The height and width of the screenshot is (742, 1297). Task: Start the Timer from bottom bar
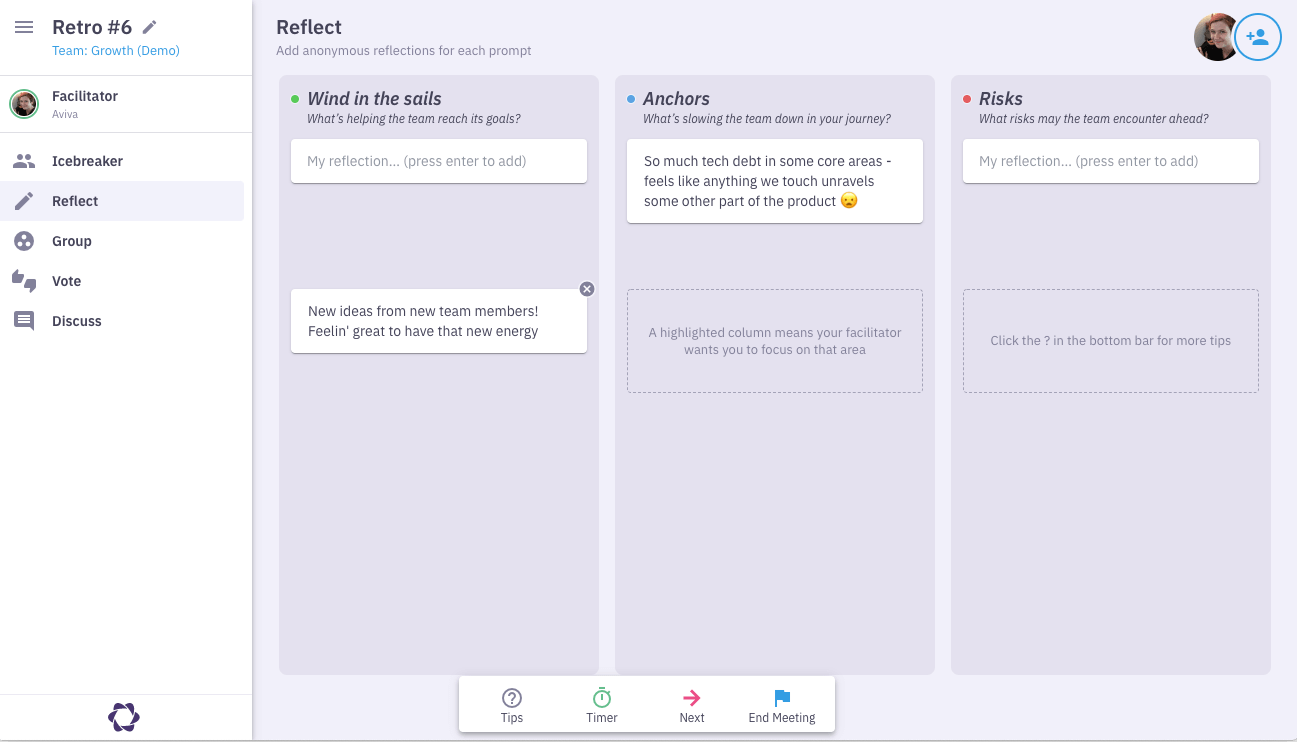[602, 704]
